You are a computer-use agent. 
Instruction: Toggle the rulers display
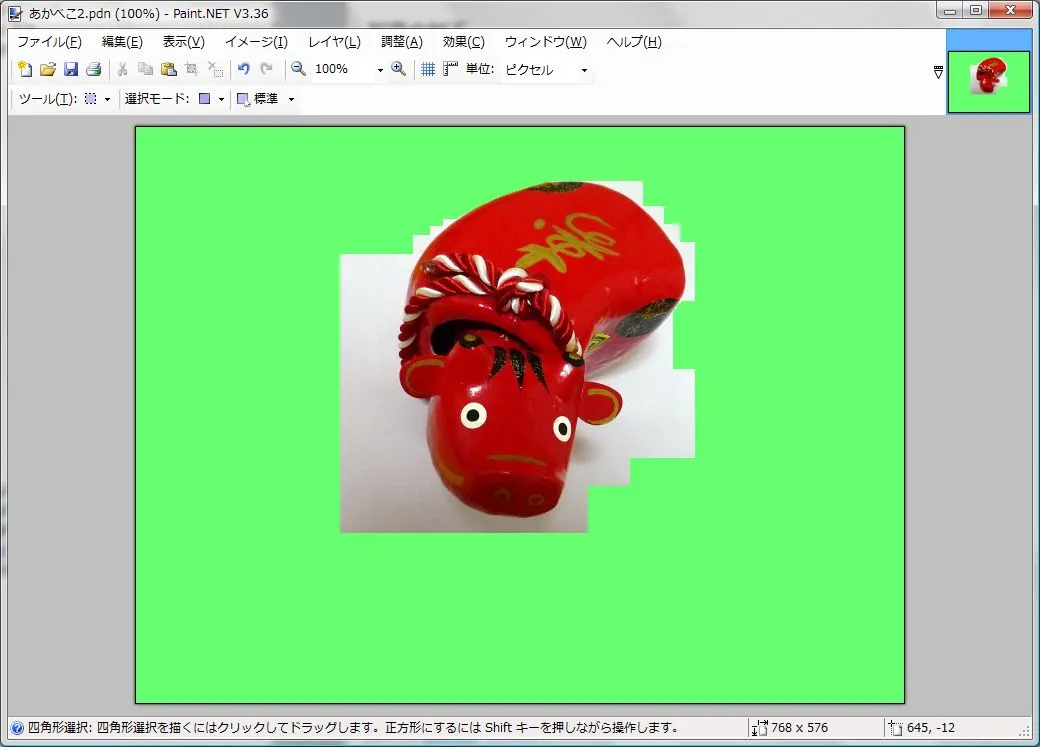(x=450, y=69)
